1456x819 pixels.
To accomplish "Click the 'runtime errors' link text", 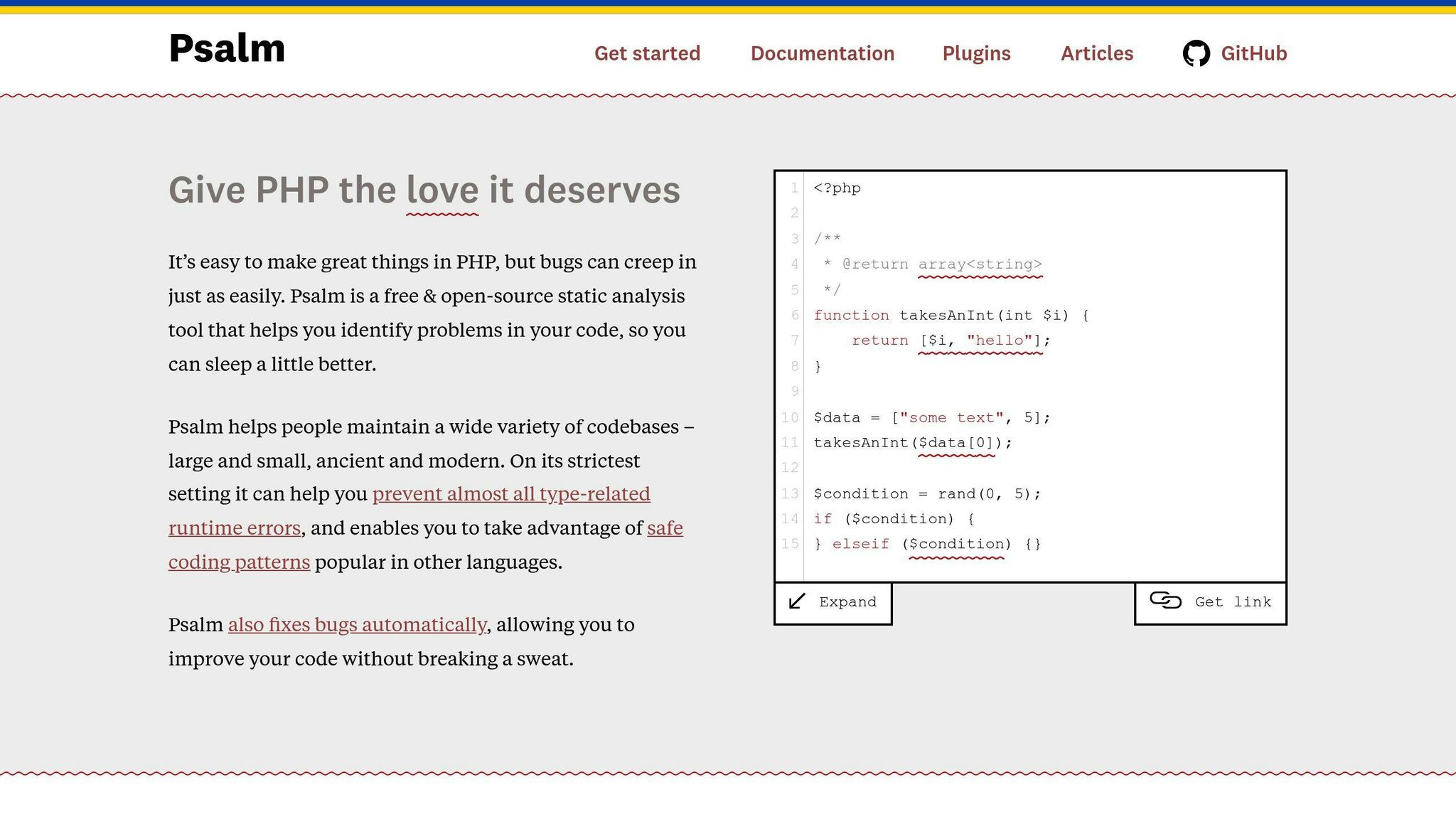I will pyautogui.click(x=235, y=528).
